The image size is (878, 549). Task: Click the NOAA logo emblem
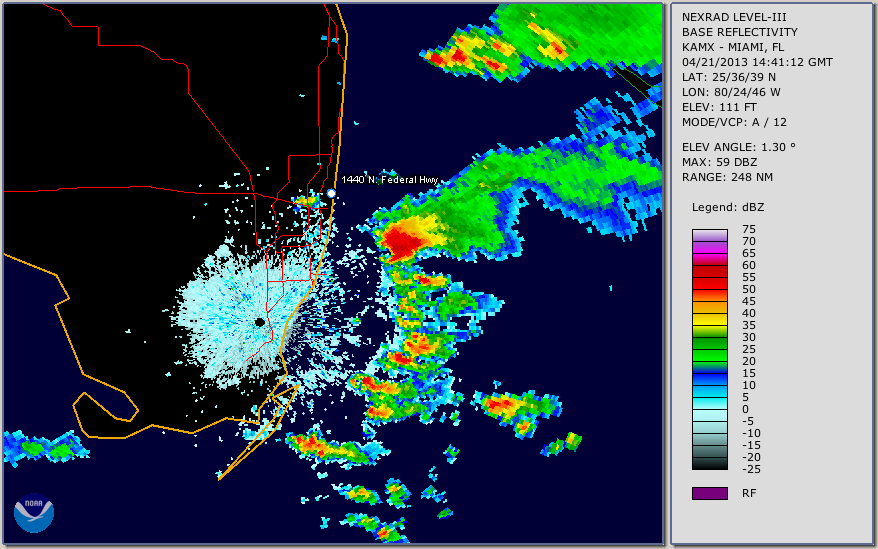click(34, 513)
